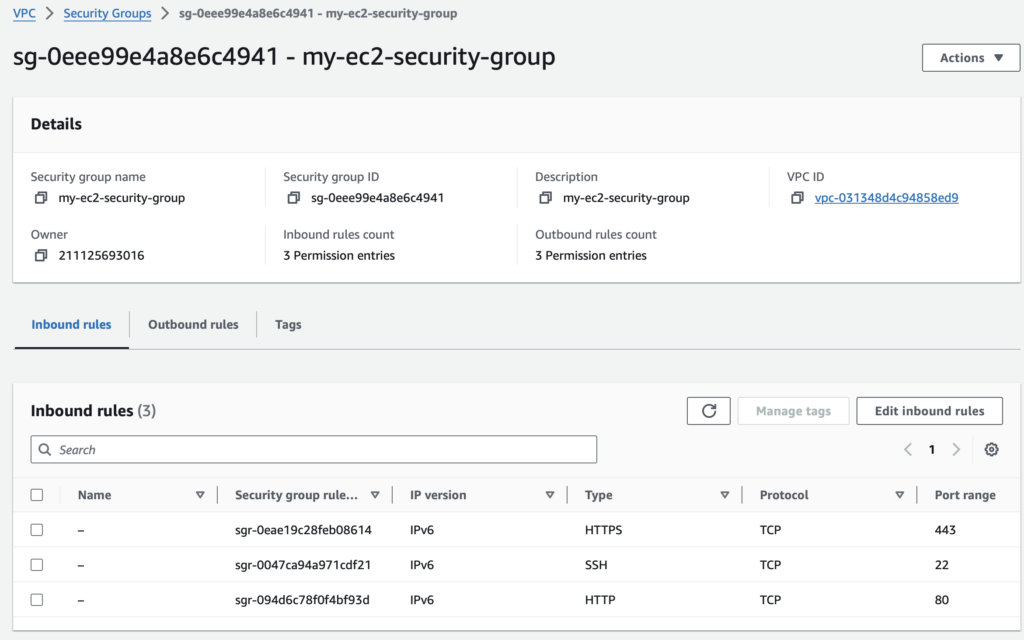Click the inbound 3 Permission entries text
The width and height of the screenshot is (1024, 640).
(339, 255)
